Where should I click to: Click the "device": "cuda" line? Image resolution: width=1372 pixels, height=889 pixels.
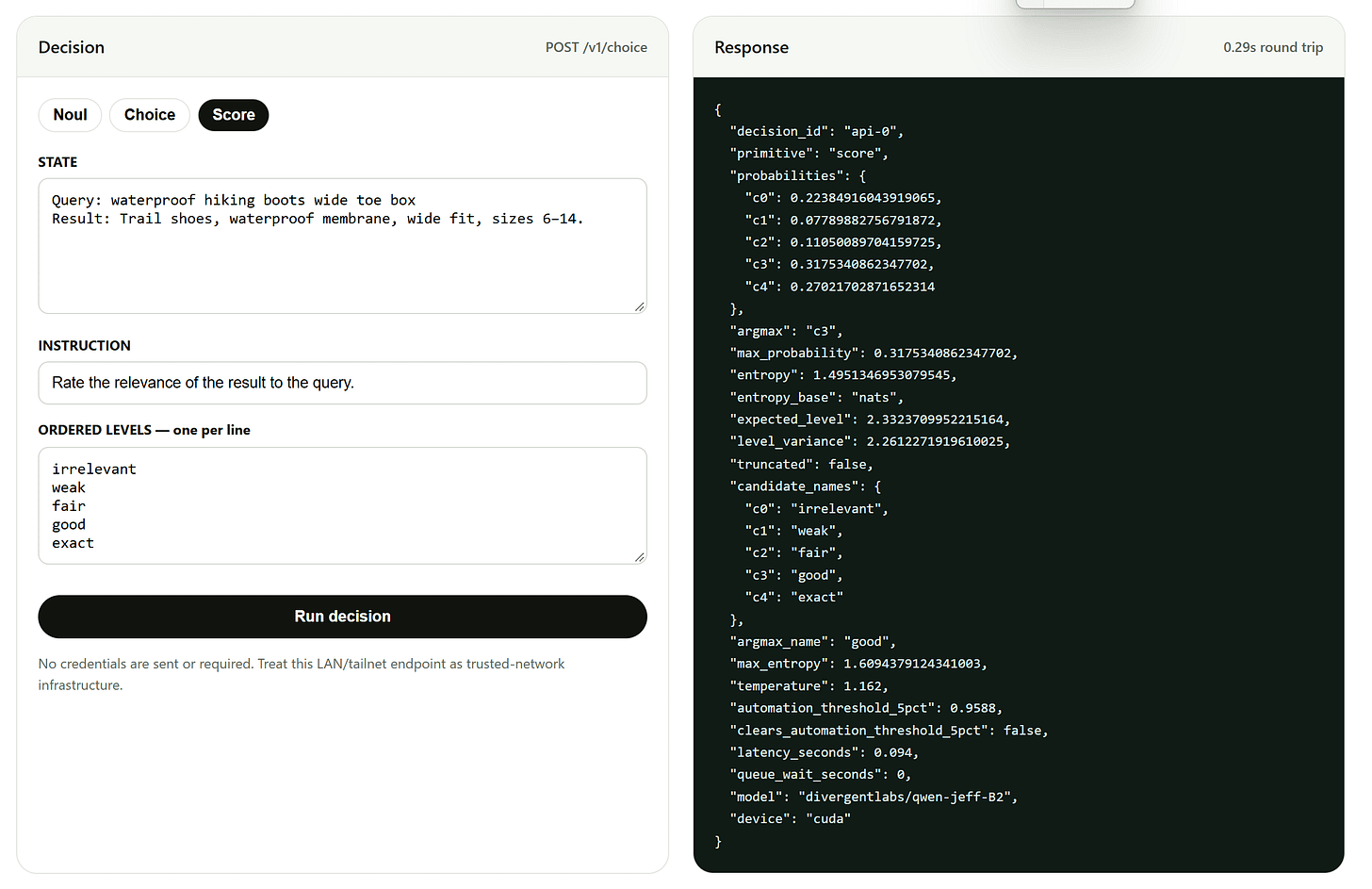tap(790, 819)
